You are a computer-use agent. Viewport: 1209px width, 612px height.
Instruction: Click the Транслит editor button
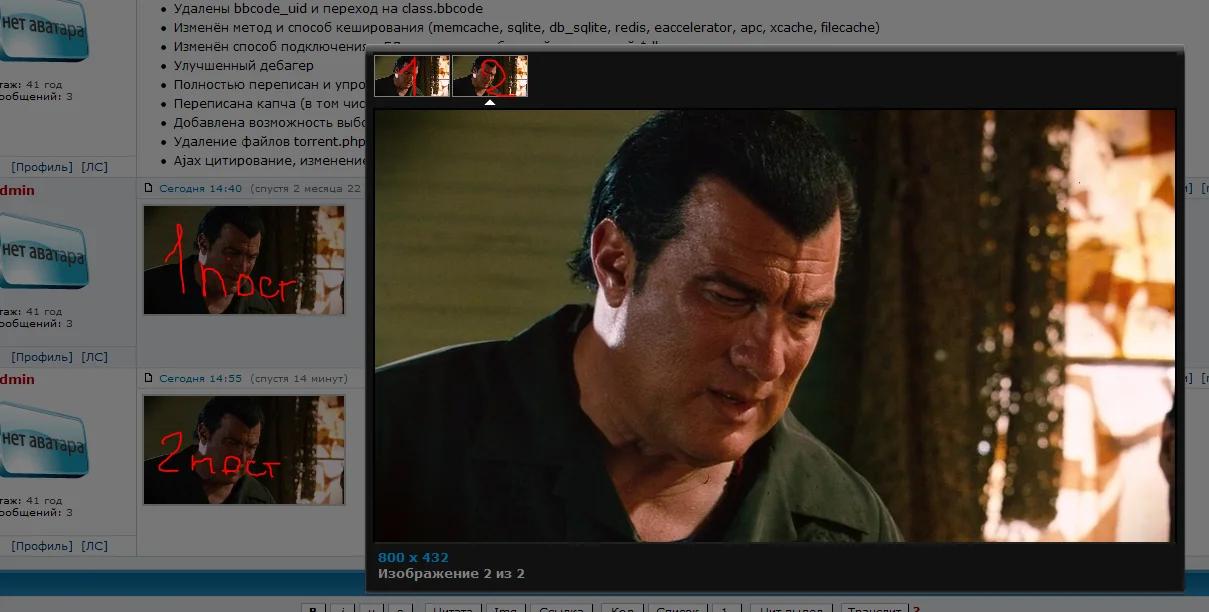click(x=874, y=608)
